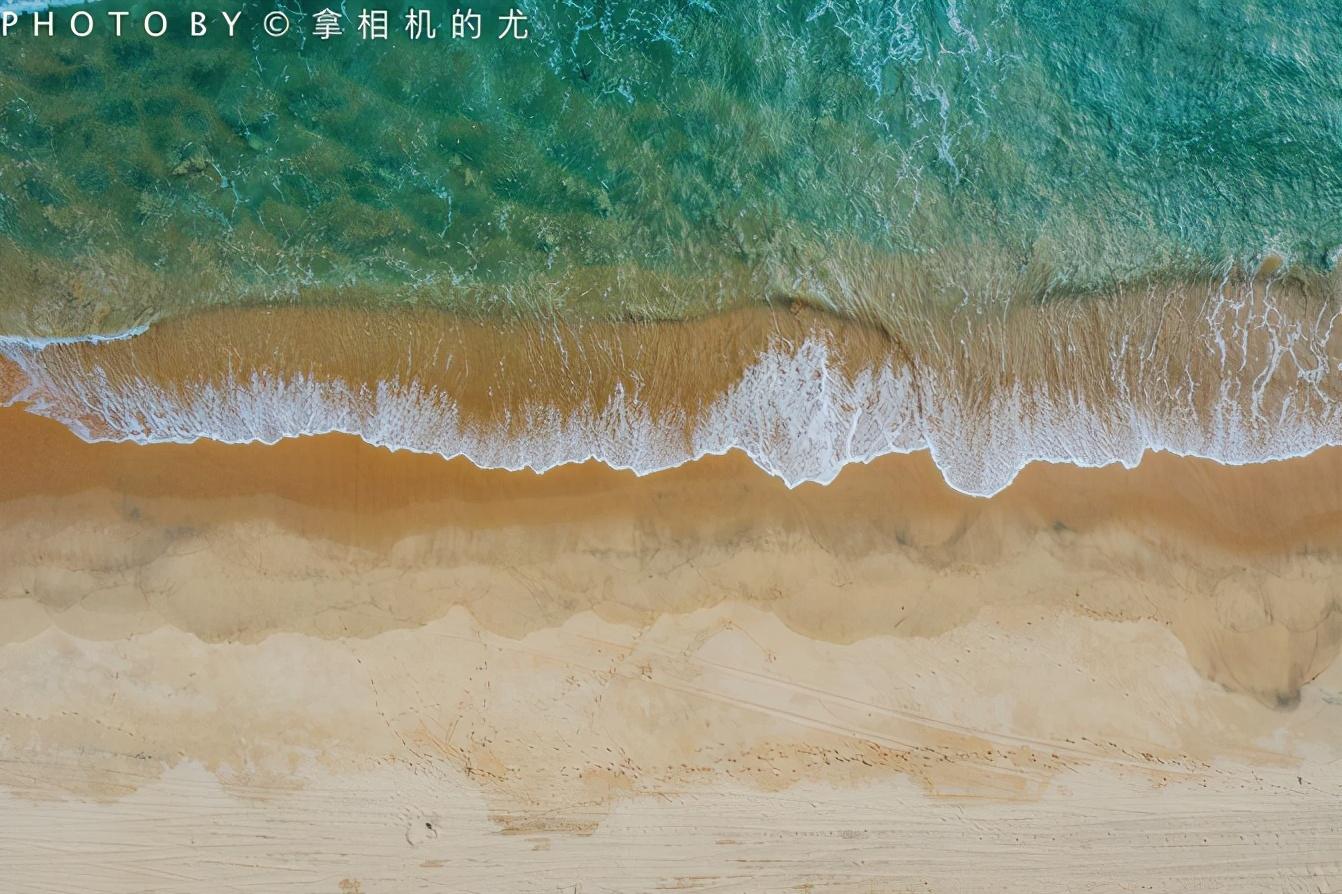The image size is (1342, 894).
Task: Click the copyright © symbol in watermark
Action: click(276, 25)
